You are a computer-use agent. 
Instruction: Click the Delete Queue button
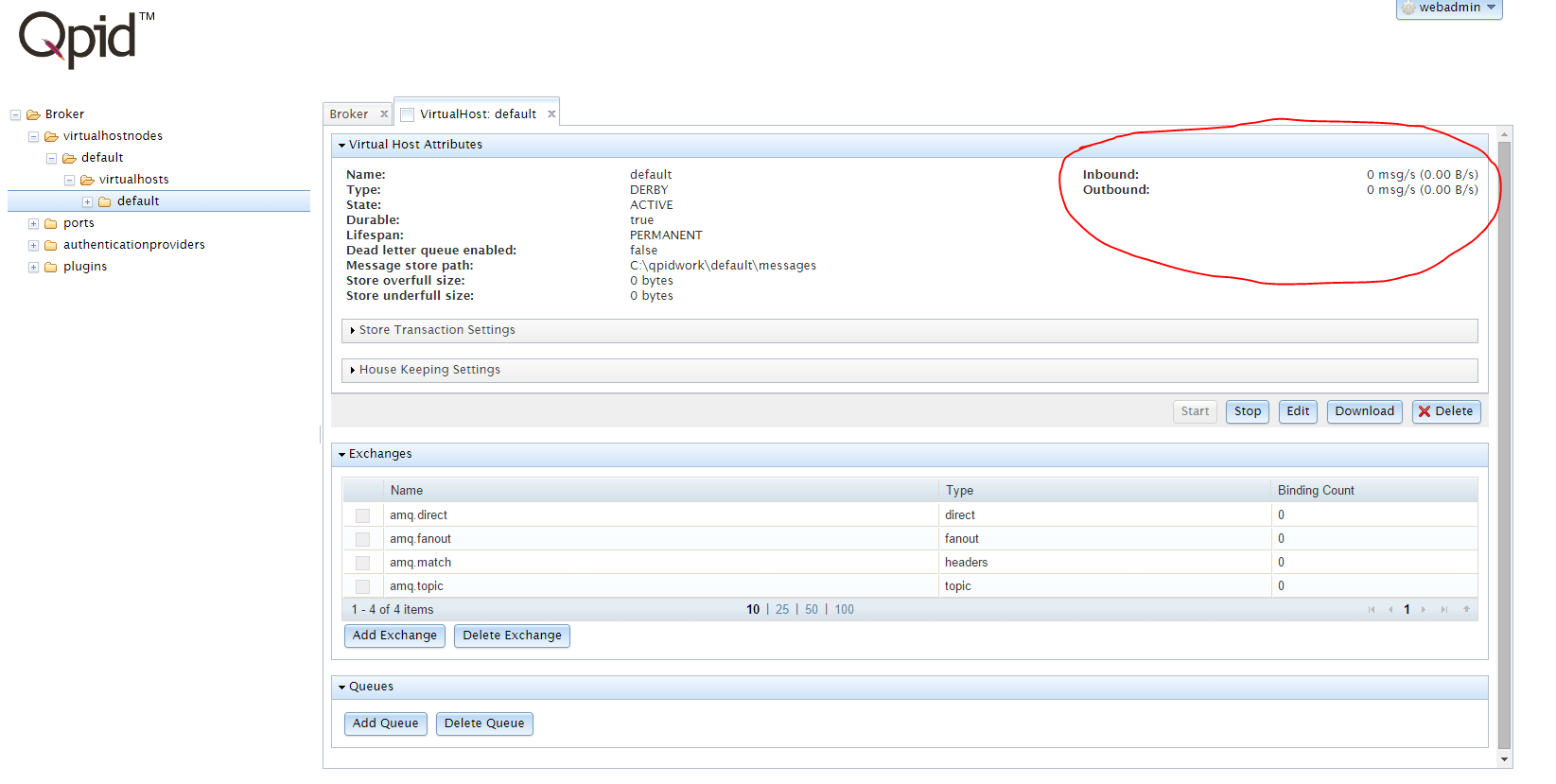[x=484, y=723]
